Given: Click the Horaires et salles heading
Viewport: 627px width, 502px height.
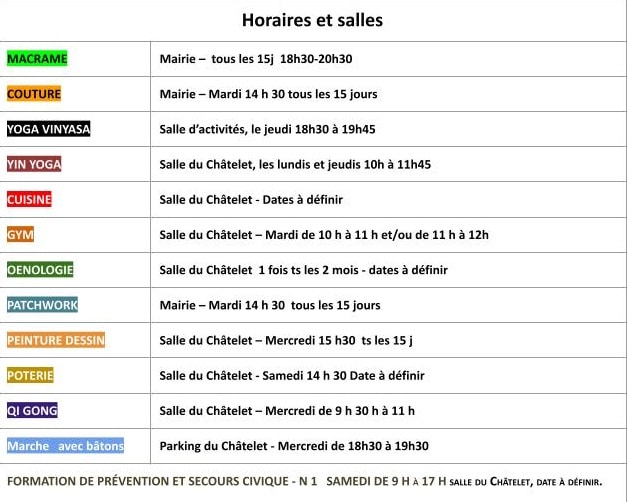Looking at the screenshot, I should pyautogui.click(x=312, y=20).
